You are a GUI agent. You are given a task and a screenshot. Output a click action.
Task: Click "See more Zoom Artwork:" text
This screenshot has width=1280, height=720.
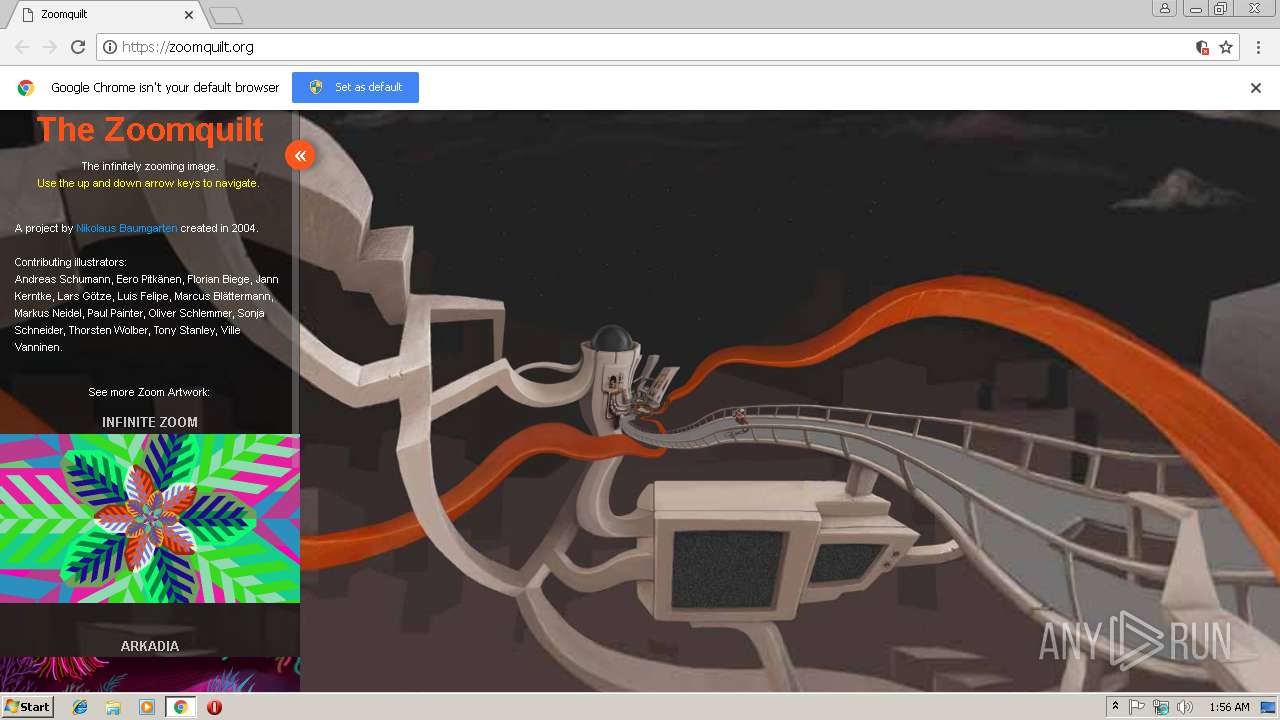149,392
